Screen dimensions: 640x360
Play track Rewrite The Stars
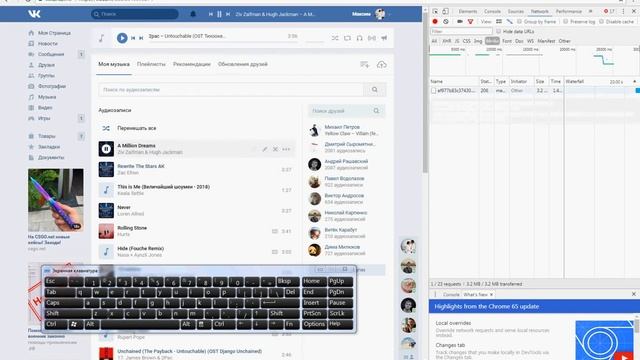[x=106, y=169]
